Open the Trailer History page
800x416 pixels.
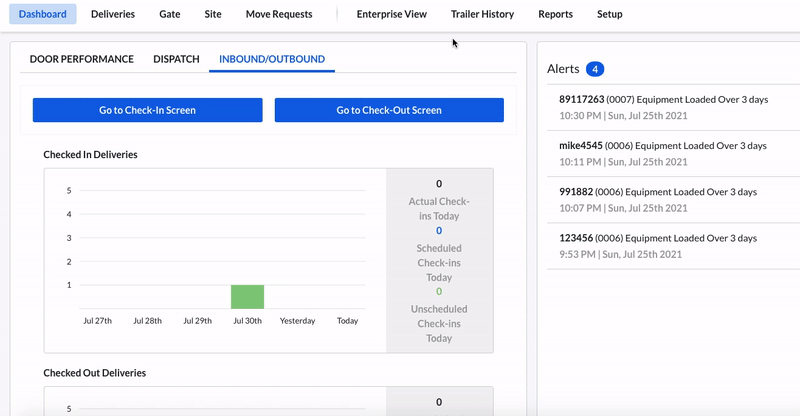[x=482, y=14]
